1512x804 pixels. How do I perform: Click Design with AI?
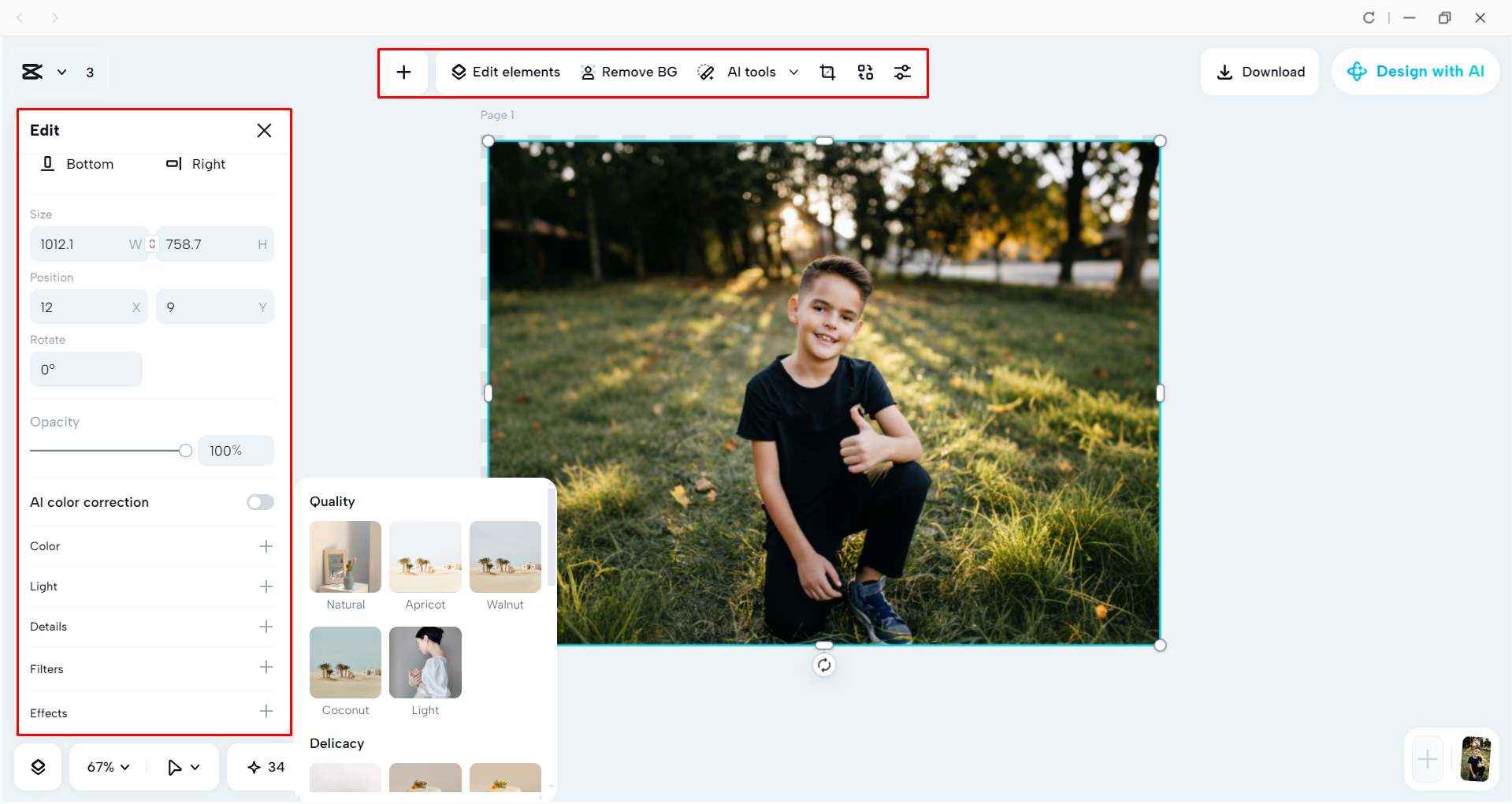tap(1415, 71)
